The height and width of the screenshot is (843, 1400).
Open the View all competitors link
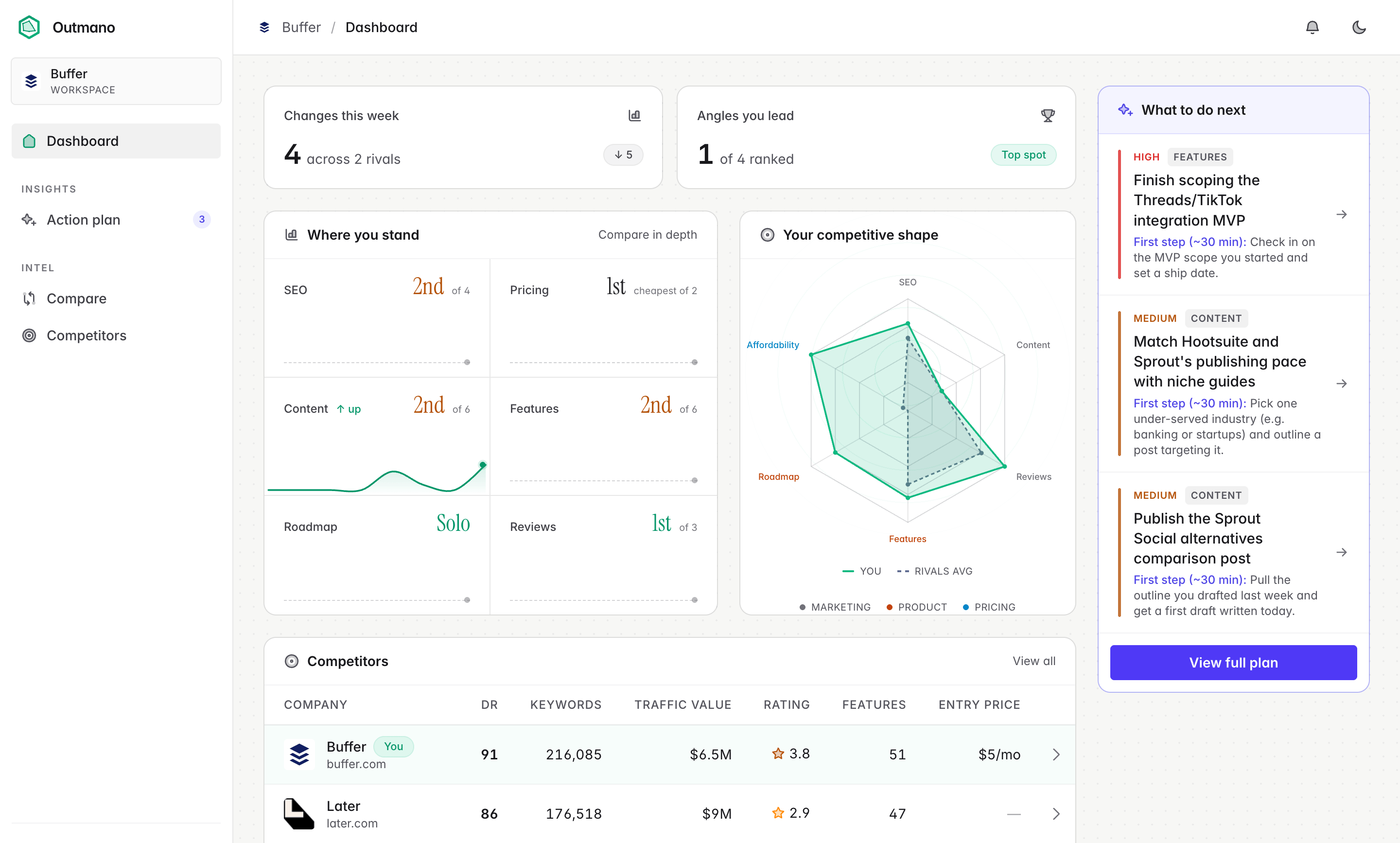pos(1033,661)
